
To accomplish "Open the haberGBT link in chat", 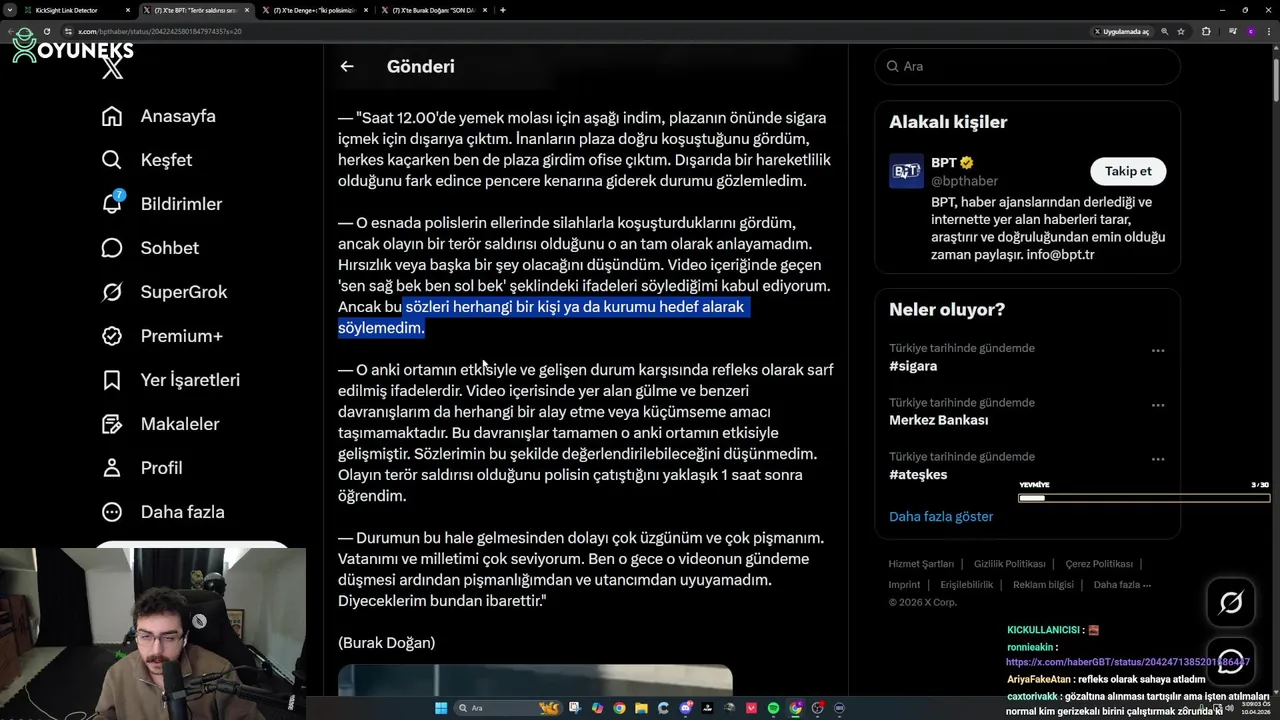I will (1128, 662).
